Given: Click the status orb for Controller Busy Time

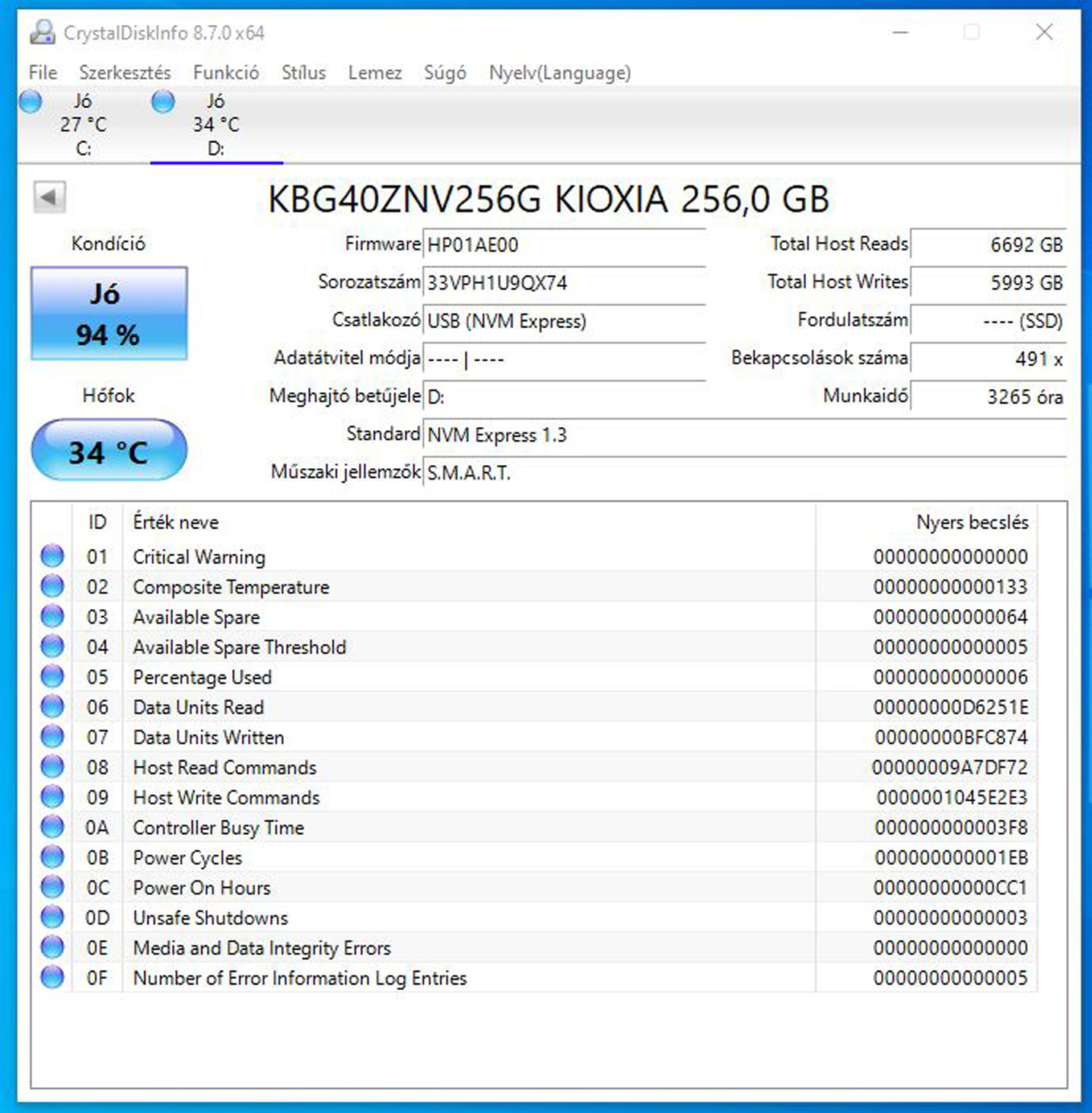Looking at the screenshot, I should point(52,827).
